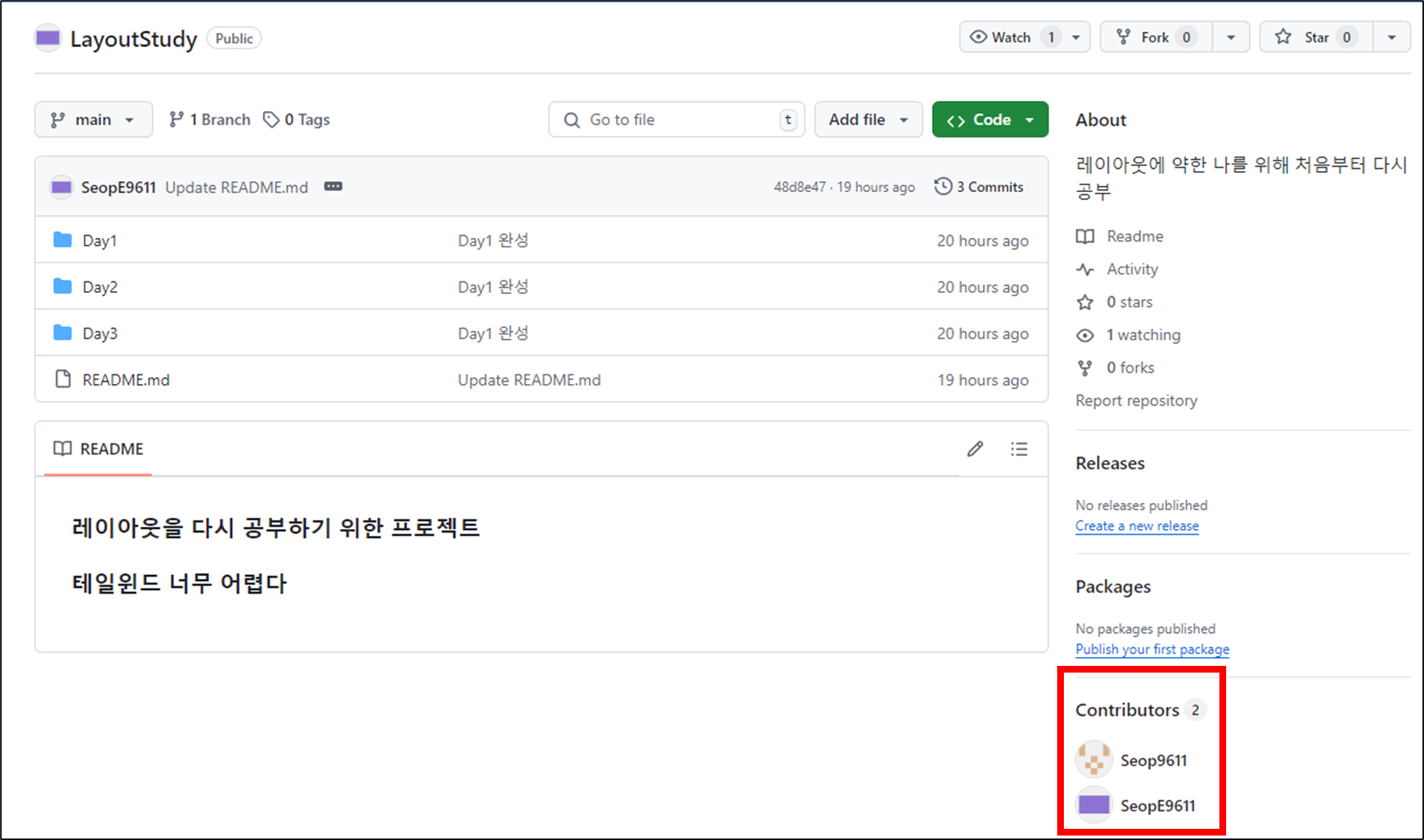
Task: Click the Public visibility badge
Action: (x=234, y=39)
